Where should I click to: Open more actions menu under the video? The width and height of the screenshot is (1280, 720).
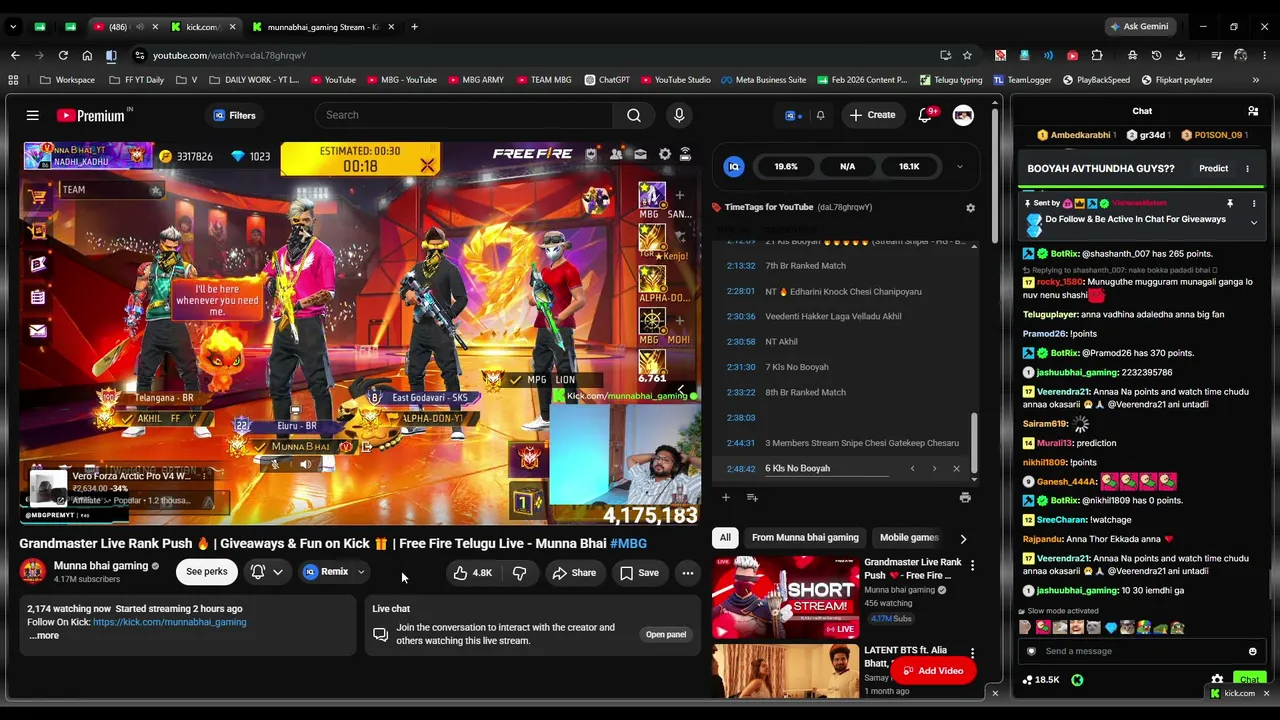pos(687,573)
